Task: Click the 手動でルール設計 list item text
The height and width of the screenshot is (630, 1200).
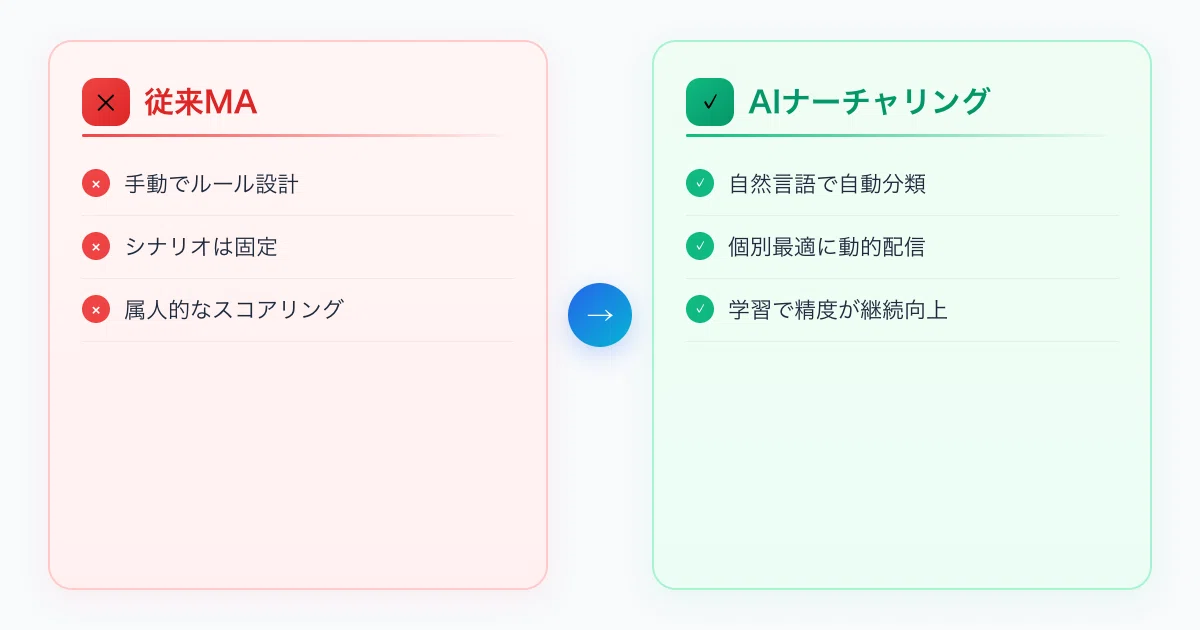Action: [211, 184]
